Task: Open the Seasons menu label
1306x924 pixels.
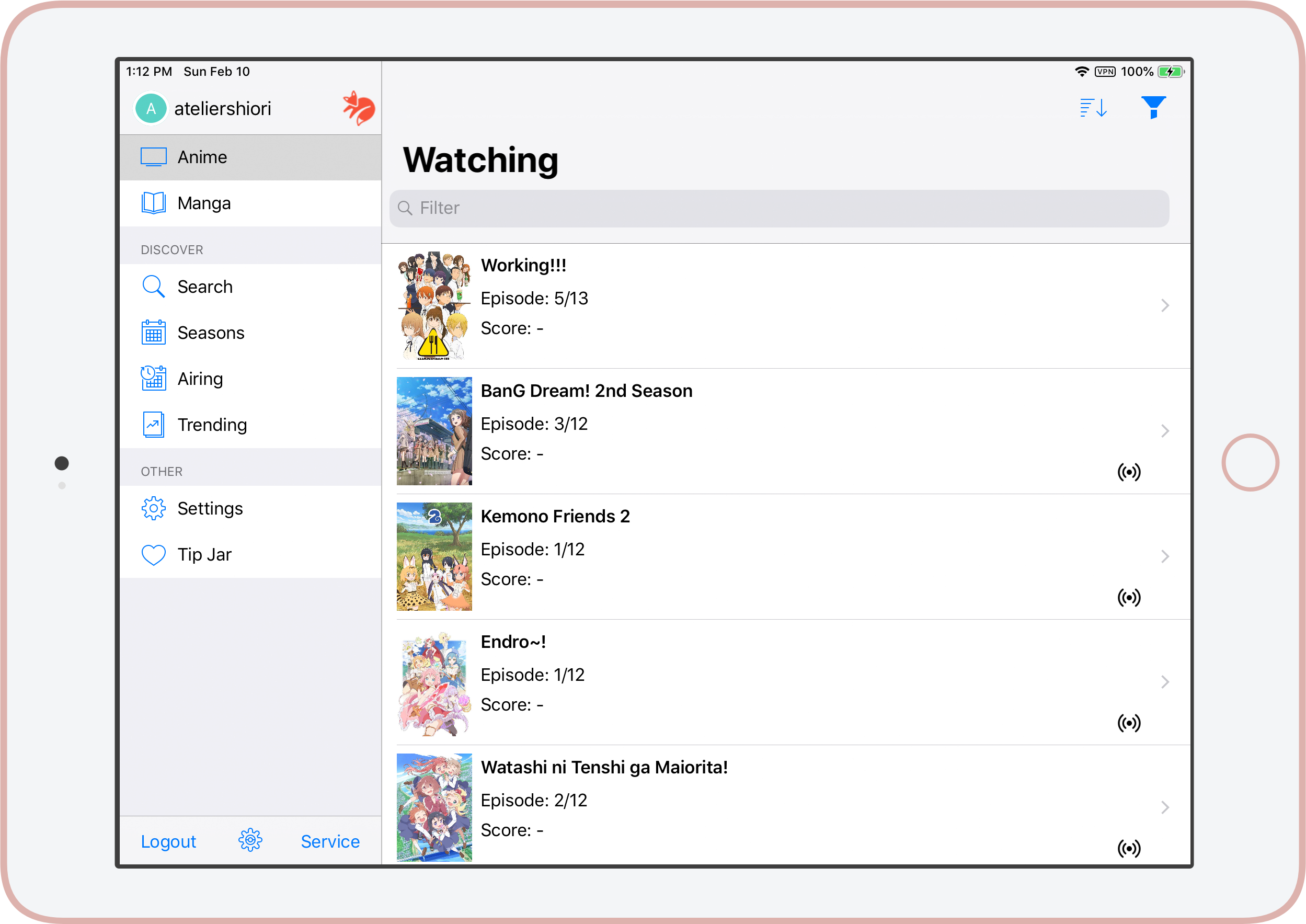Action: pos(211,333)
